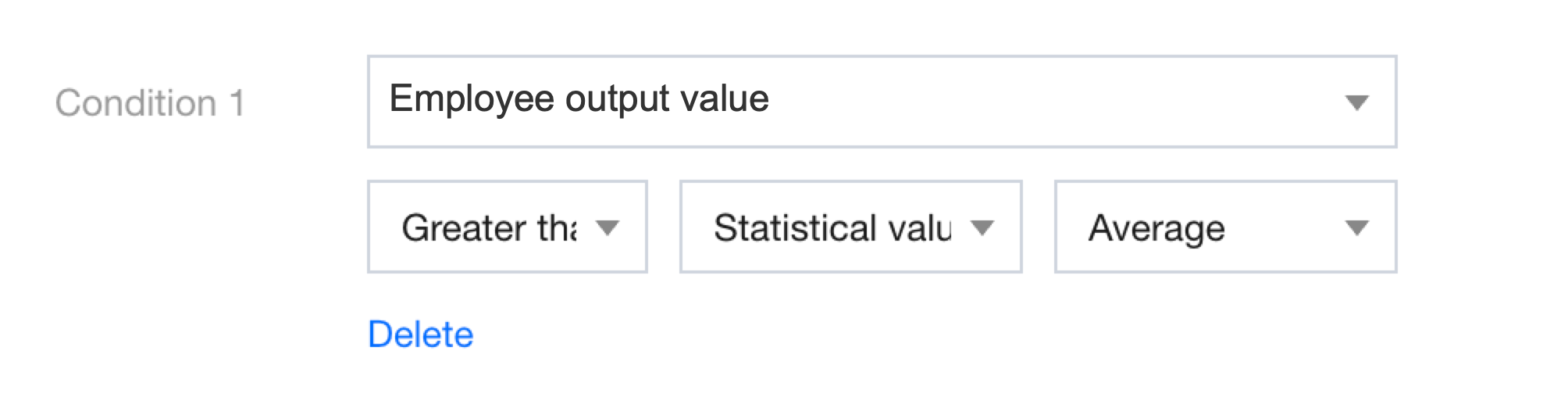Viewport: 1568px width, 397px height.
Task: Change the condition metric field selection
Action: (881, 102)
